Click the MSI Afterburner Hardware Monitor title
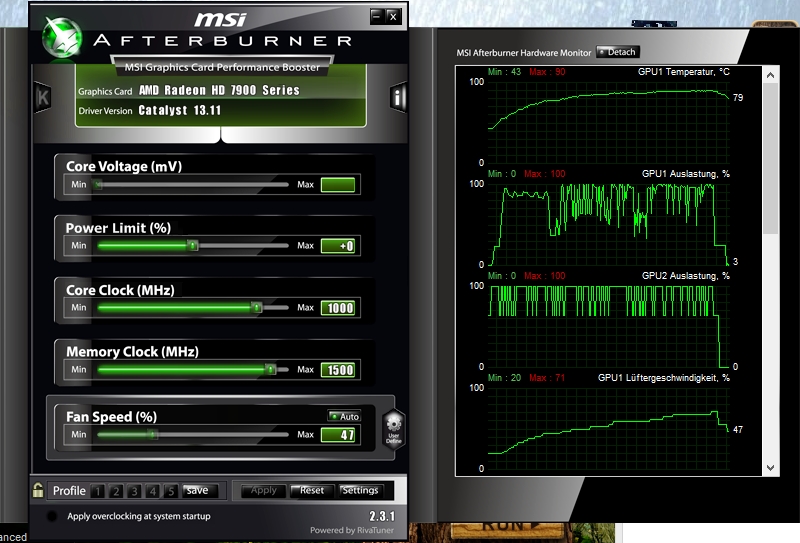This screenshot has width=800, height=543. pos(523,53)
